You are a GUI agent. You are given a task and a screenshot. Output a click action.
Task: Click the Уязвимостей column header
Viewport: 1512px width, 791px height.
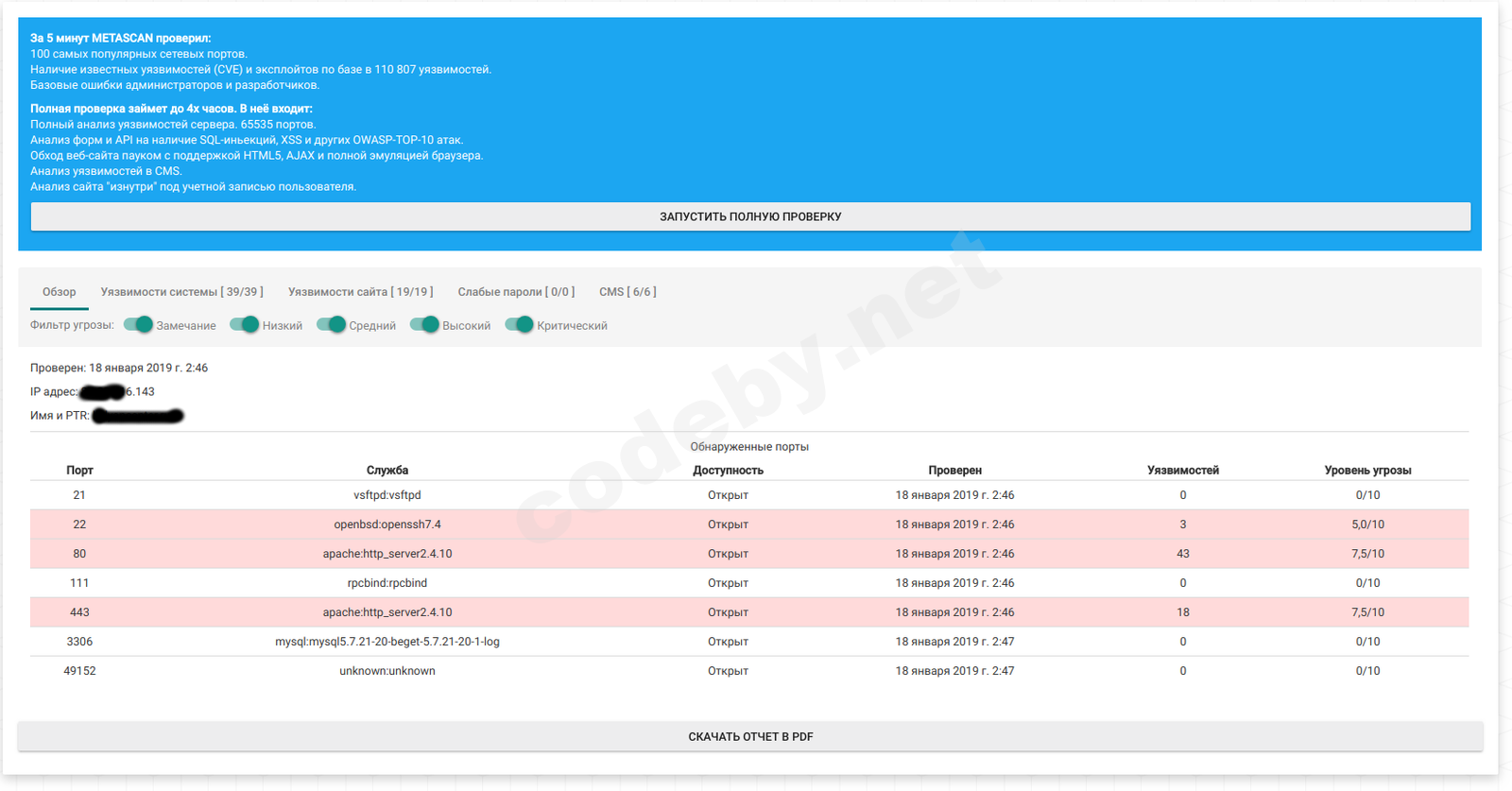pos(1183,471)
